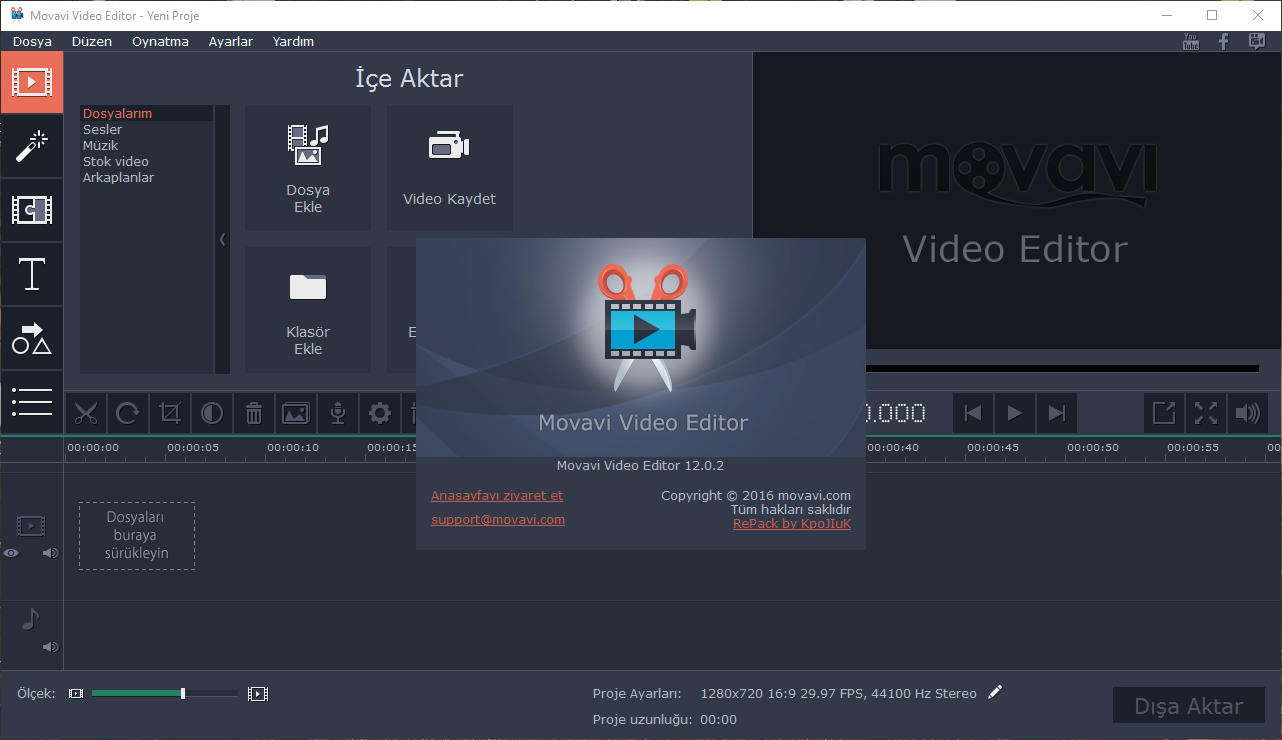This screenshot has width=1282, height=740.
Task: Open Movavi Facebook page icon
Action: pos(1223,41)
